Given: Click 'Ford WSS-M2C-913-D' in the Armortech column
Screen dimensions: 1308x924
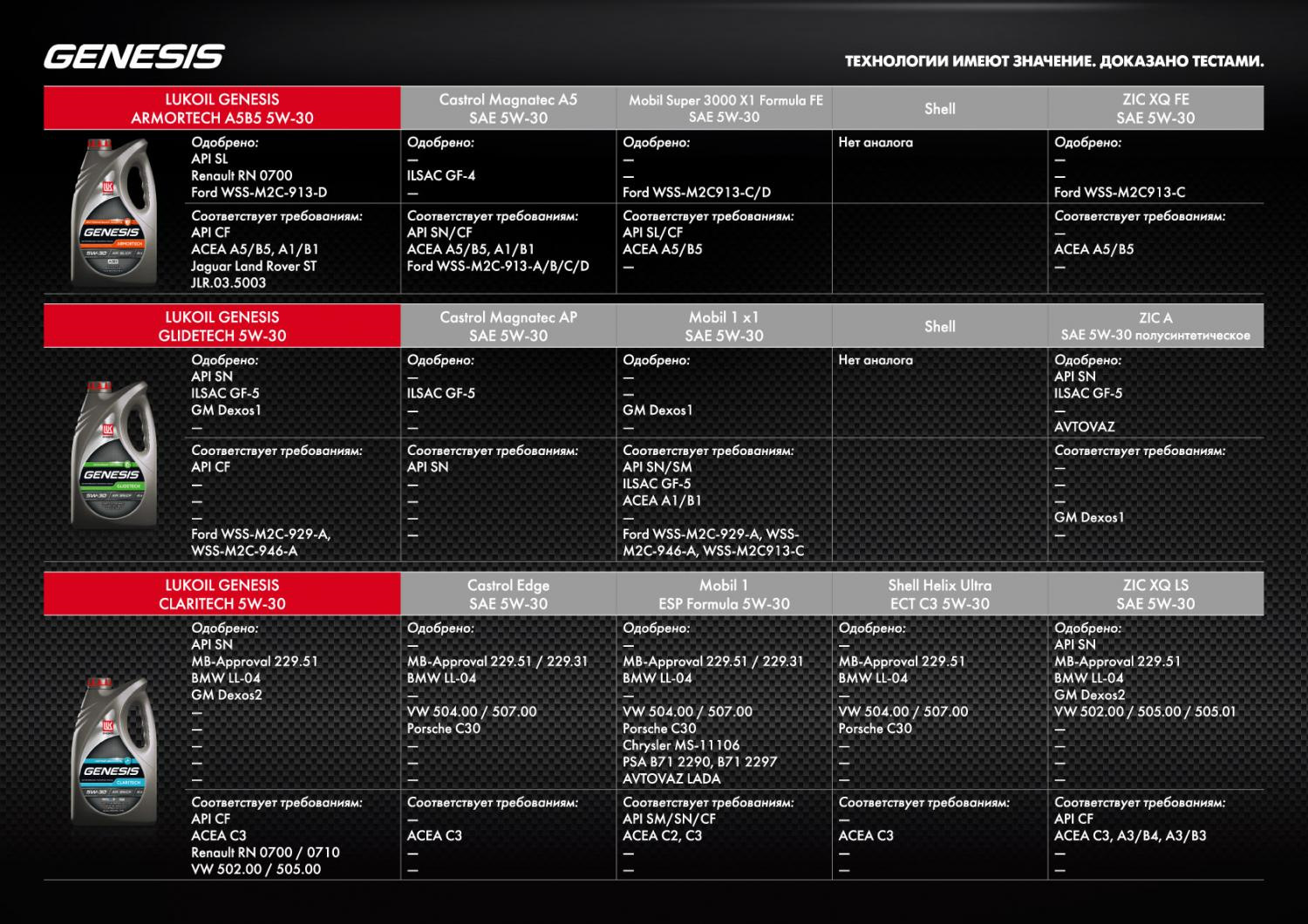Looking at the screenshot, I should (x=259, y=192).
